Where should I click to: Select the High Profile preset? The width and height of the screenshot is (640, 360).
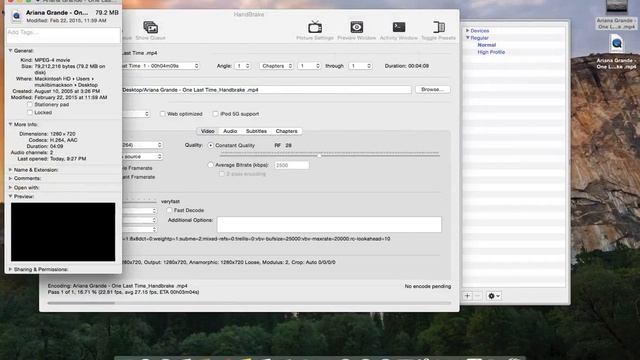click(491, 52)
